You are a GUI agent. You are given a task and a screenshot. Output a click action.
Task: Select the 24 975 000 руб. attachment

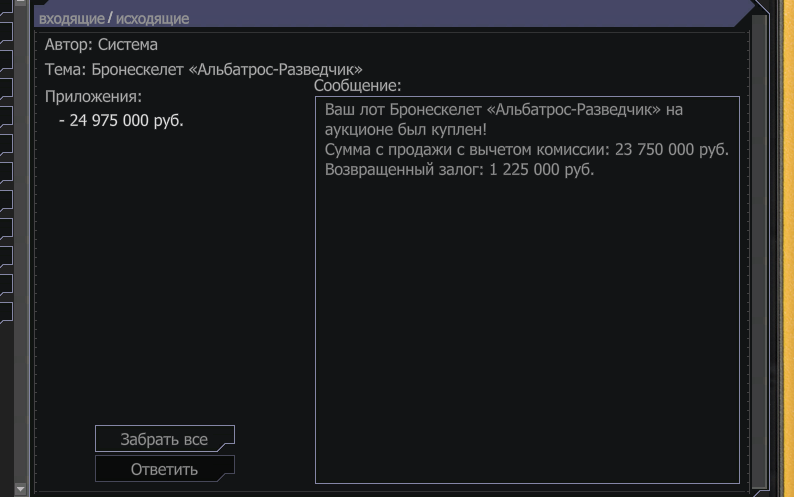[x=122, y=121]
